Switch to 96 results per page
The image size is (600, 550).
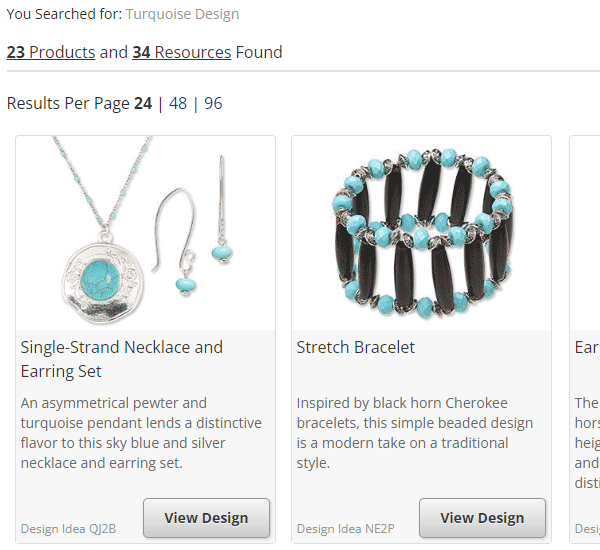(213, 103)
